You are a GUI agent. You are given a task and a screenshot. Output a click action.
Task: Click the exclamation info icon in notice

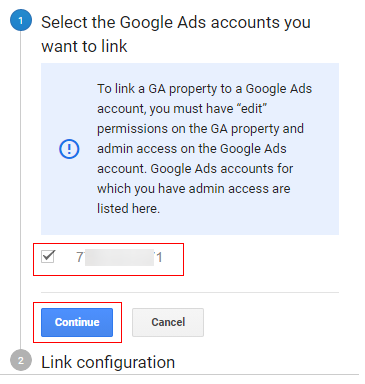point(69,149)
